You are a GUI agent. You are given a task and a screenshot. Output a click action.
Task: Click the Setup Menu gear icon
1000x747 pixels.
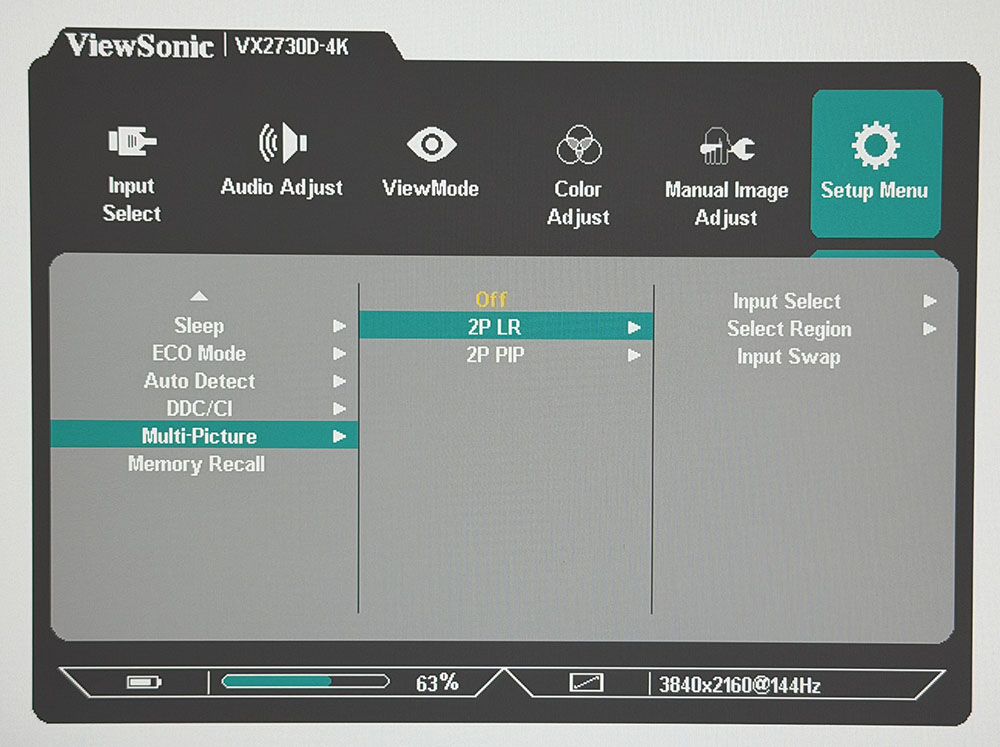click(x=876, y=145)
